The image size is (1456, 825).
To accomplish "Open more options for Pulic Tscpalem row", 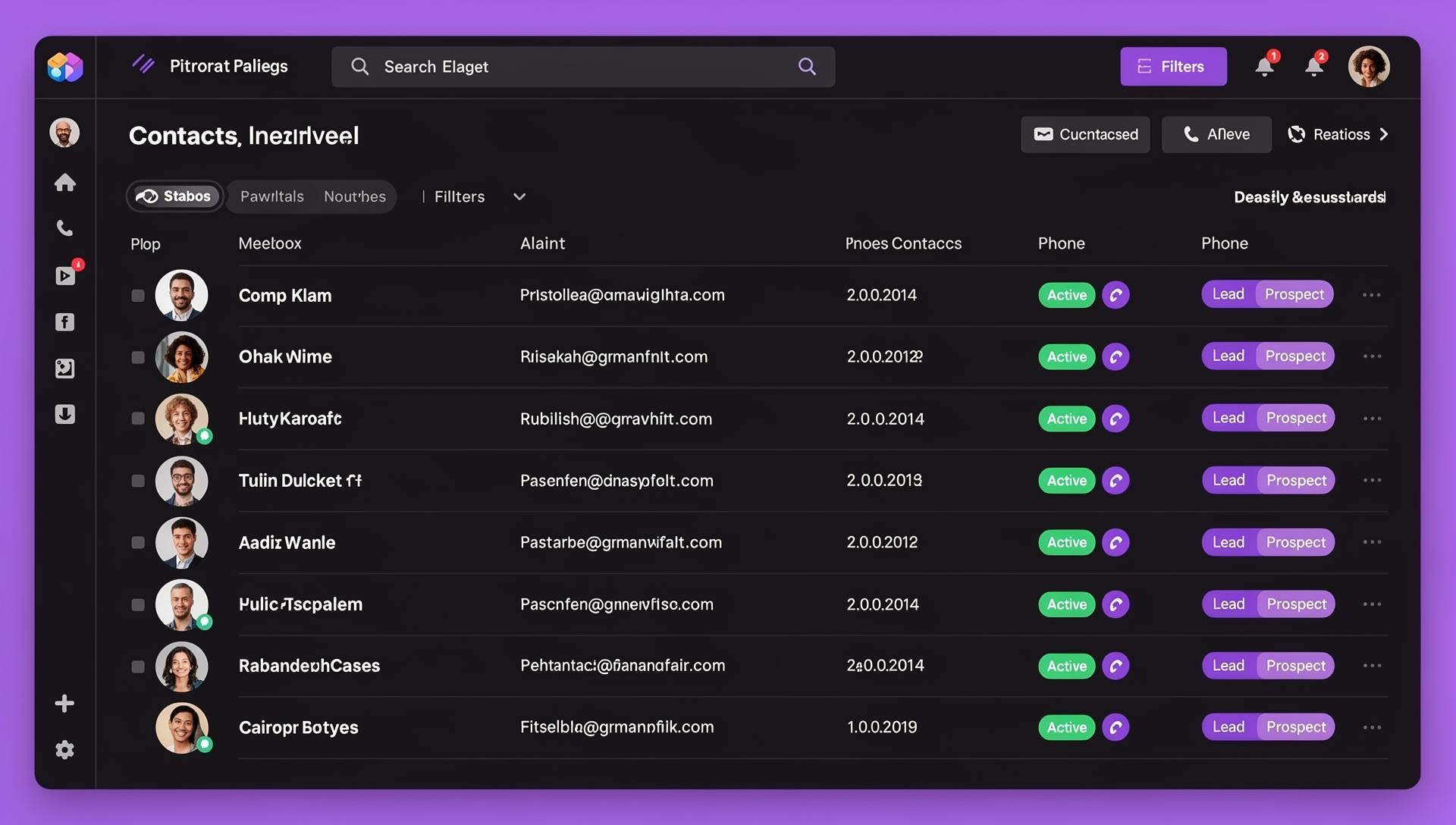I will coord(1372,604).
